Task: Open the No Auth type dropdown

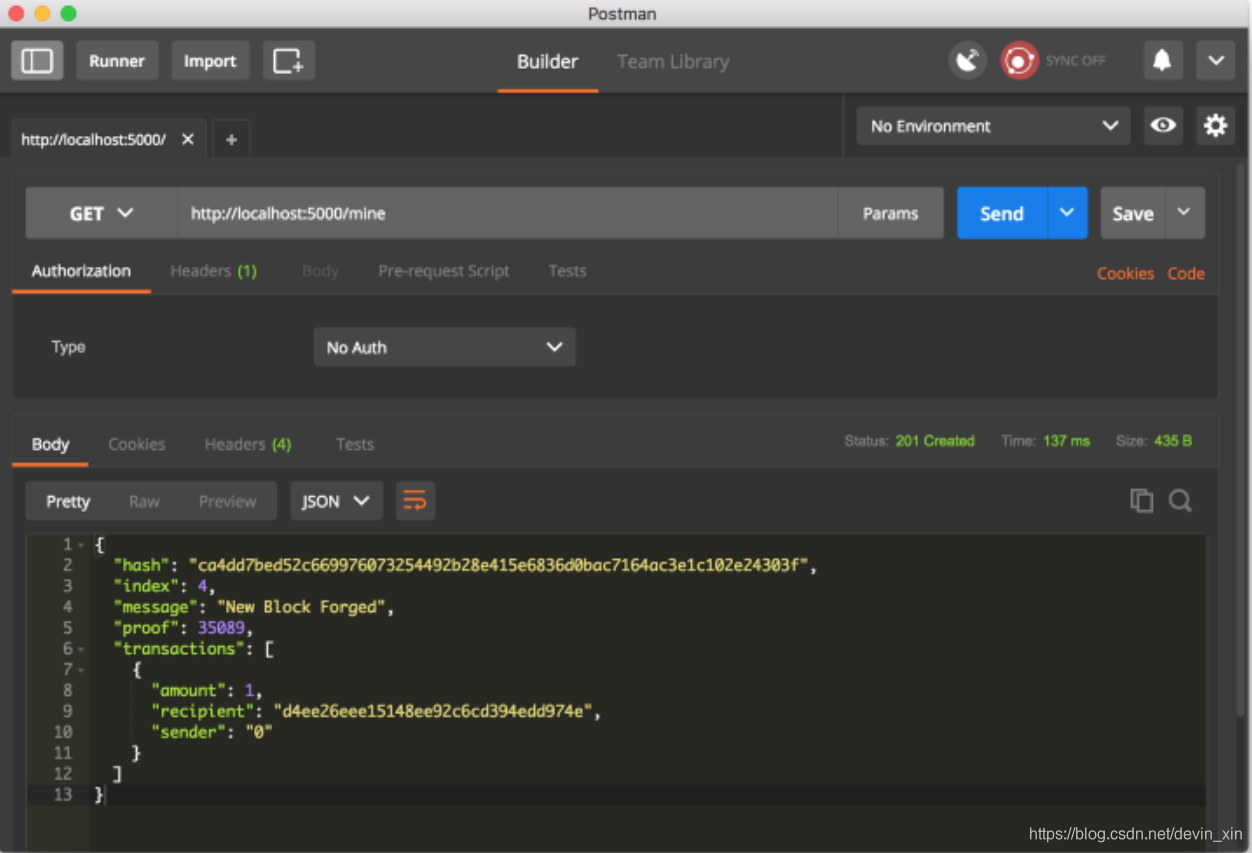Action: (444, 347)
